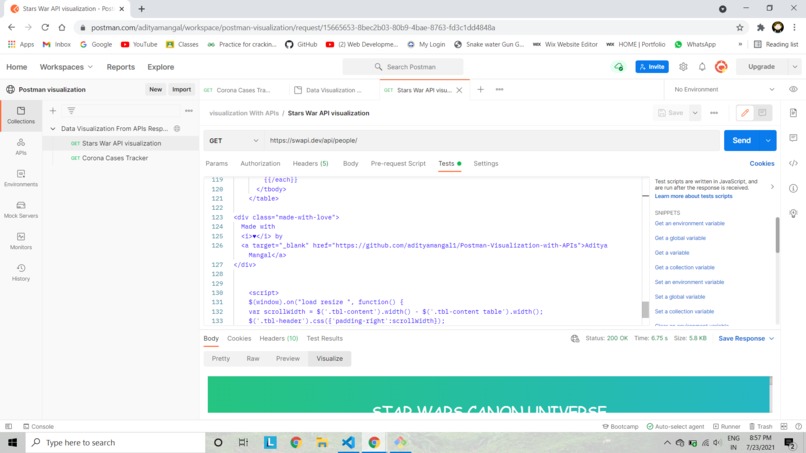This screenshot has height=453, width=806.
Task: Switch to the Test Results response tab
Action: 324,338
